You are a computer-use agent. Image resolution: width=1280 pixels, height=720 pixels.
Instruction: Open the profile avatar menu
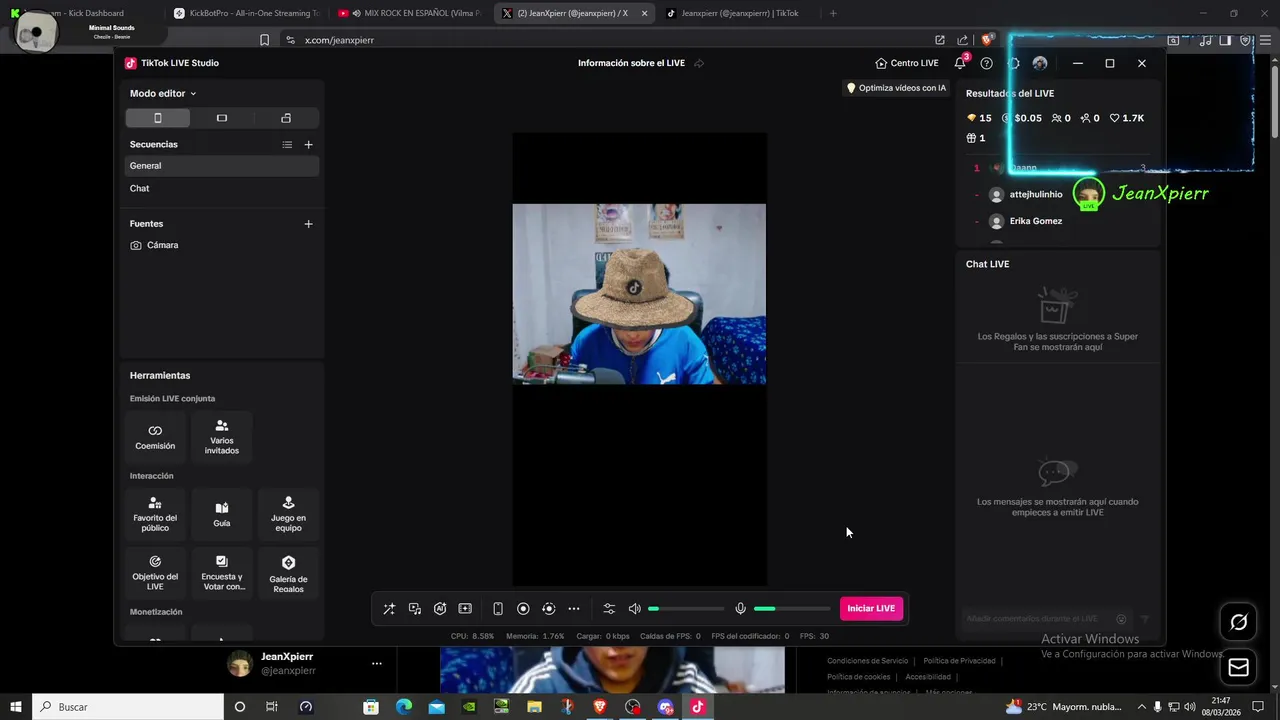pyautogui.click(x=1040, y=63)
